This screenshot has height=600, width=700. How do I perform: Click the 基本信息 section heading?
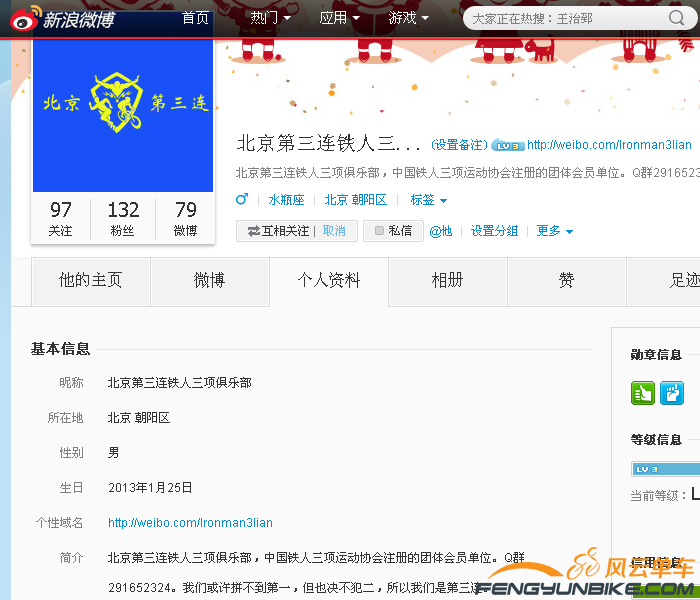[x=60, y=349]
